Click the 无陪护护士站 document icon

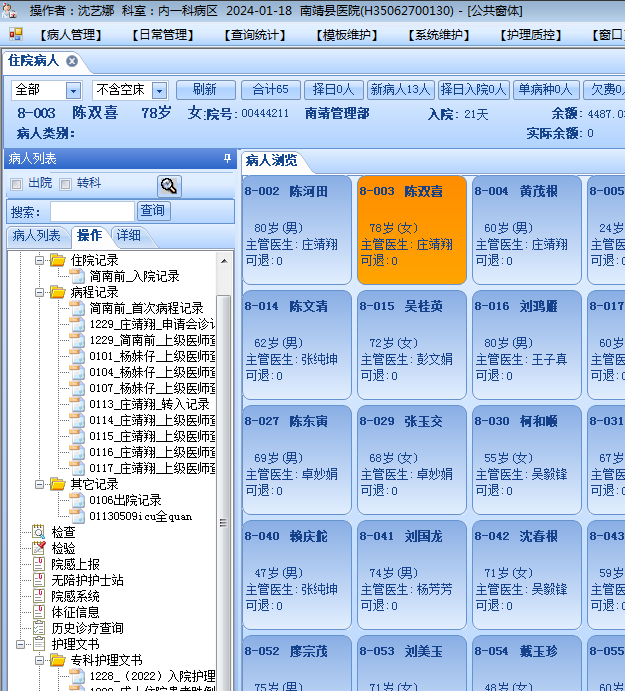pyautogui.click(x=39, y=580)
